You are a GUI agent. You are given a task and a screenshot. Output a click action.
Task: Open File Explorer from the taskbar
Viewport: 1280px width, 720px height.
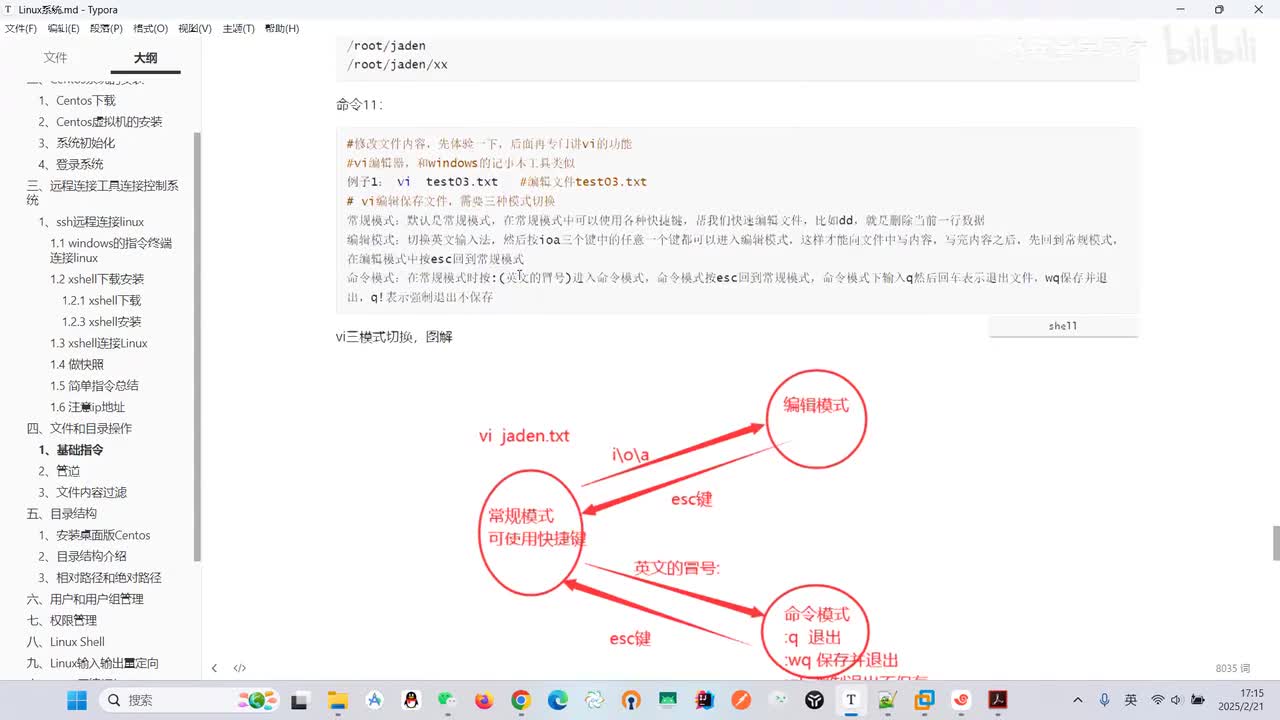(337, 700)
